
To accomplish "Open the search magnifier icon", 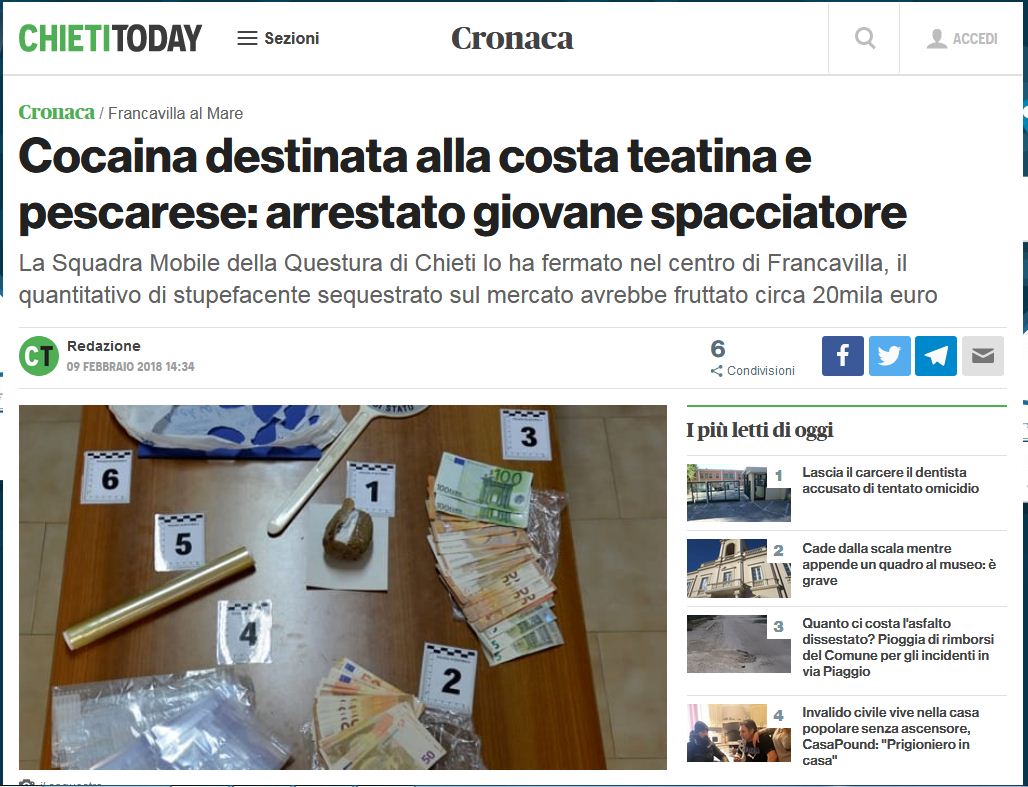I will coord(865,38).
